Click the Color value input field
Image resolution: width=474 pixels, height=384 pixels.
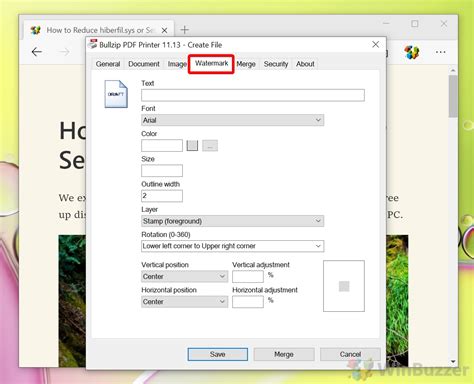pos(162,145)
